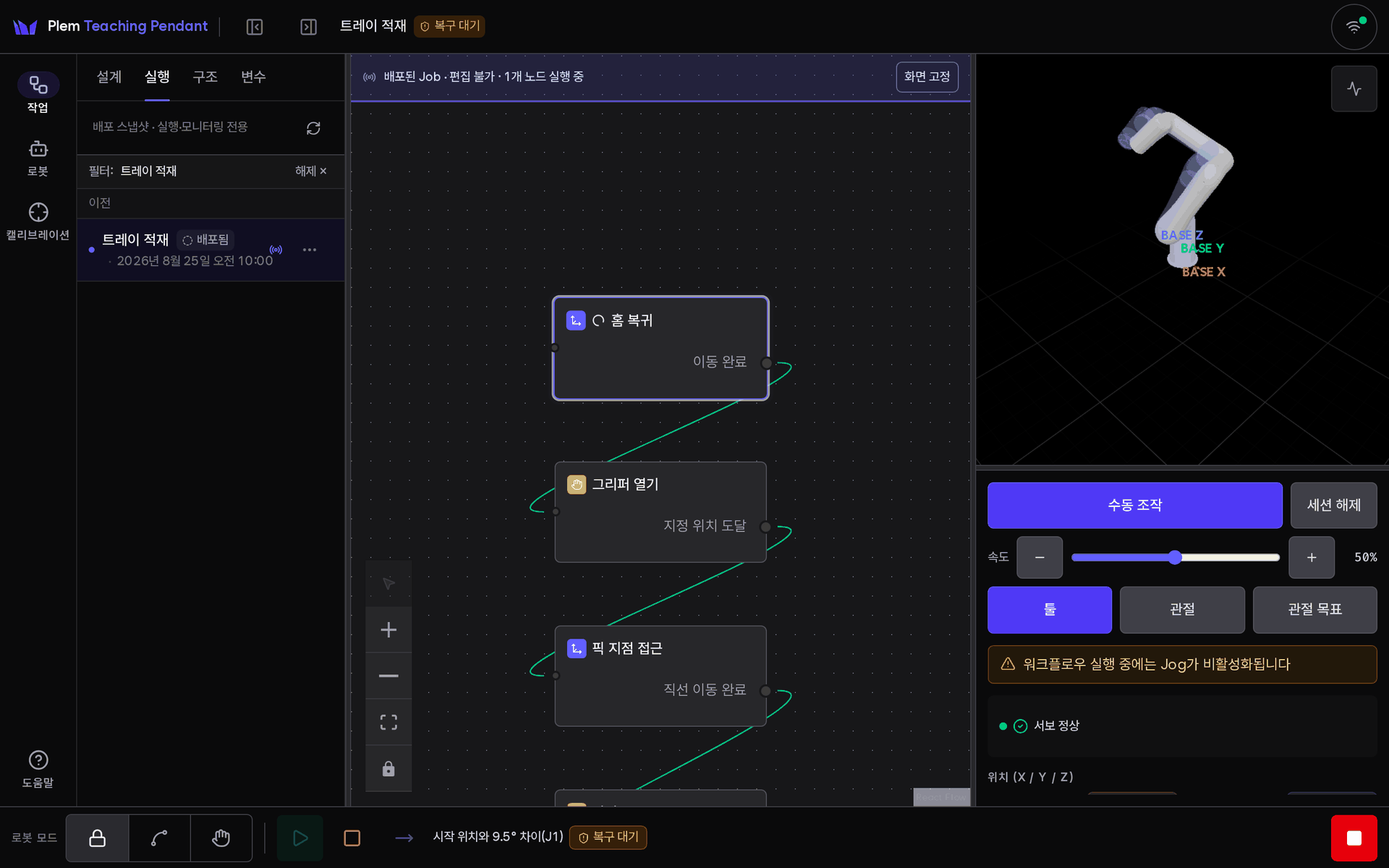Select the pointer tool on canvas
This screenshot has height=868, width=1389.
tap(388, 583)
